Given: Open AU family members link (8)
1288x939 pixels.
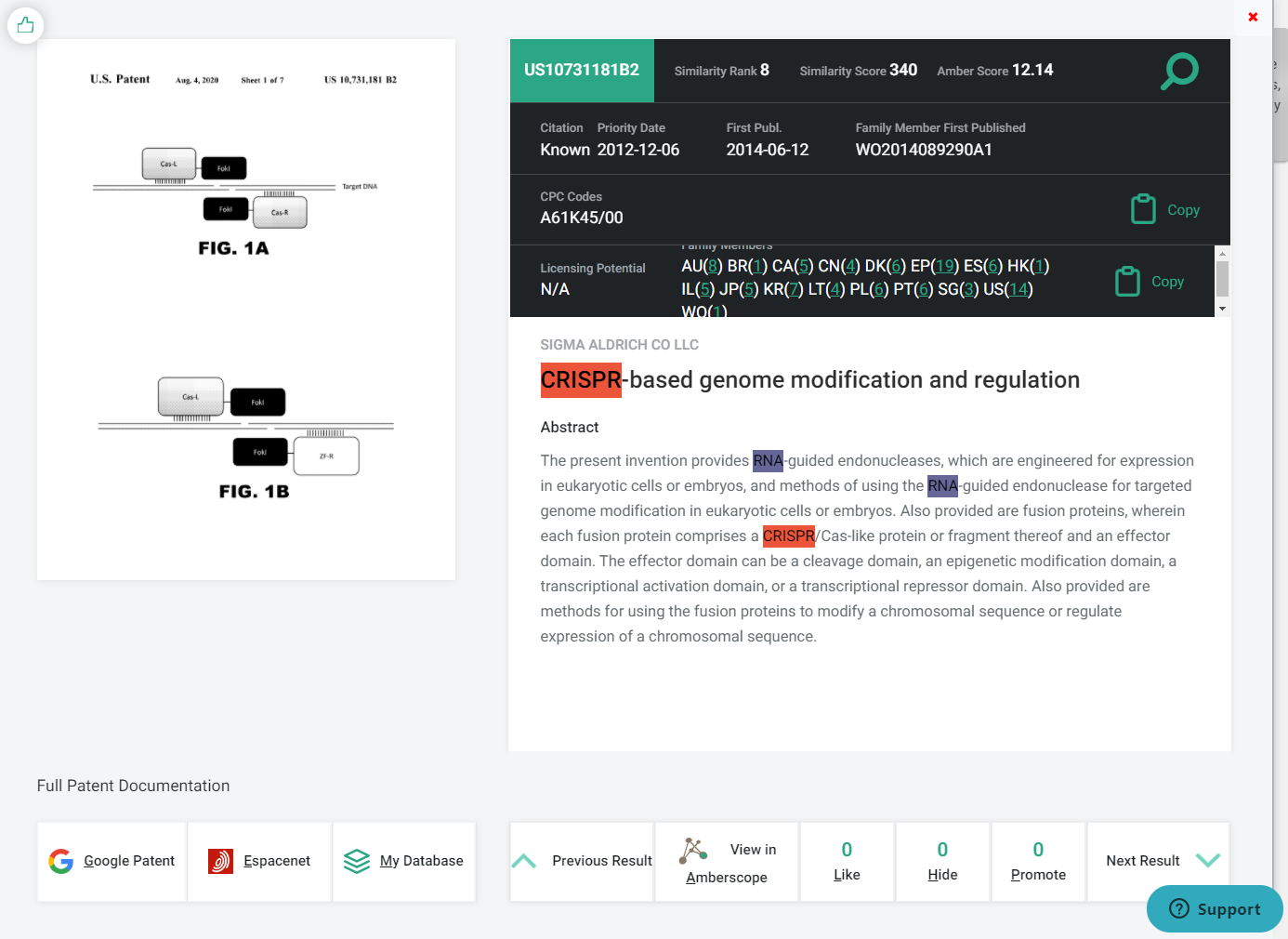Looking at the screenshot, I should tap(714, 266).
